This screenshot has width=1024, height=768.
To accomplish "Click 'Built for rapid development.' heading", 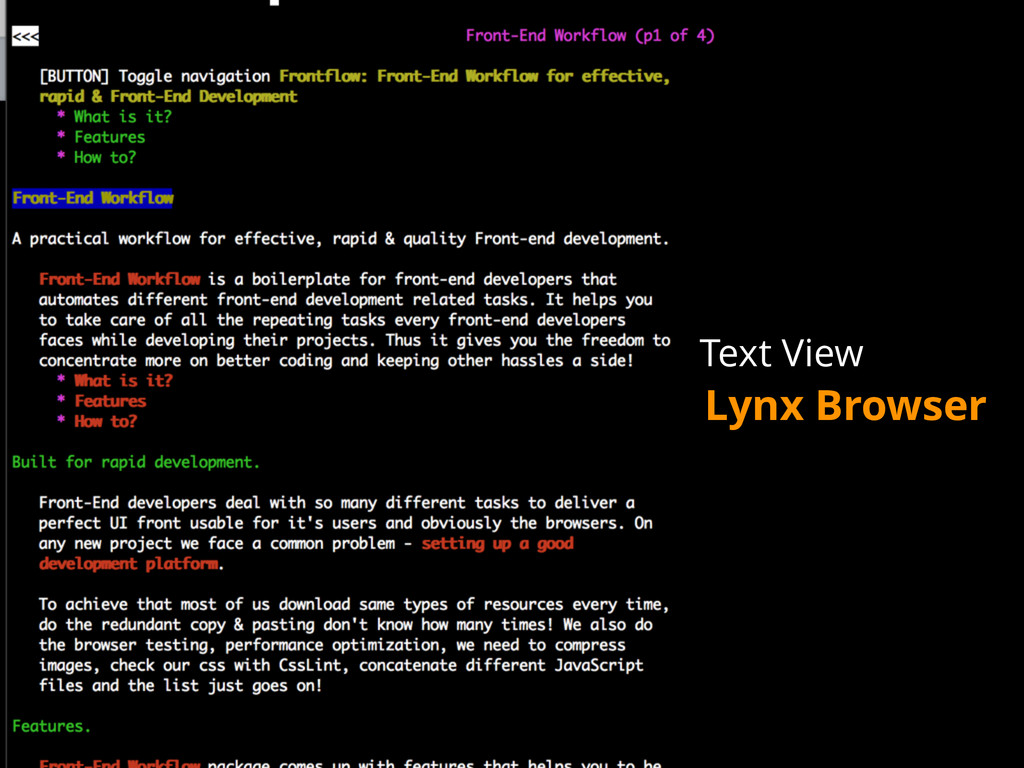I will [x=136, y=462].
